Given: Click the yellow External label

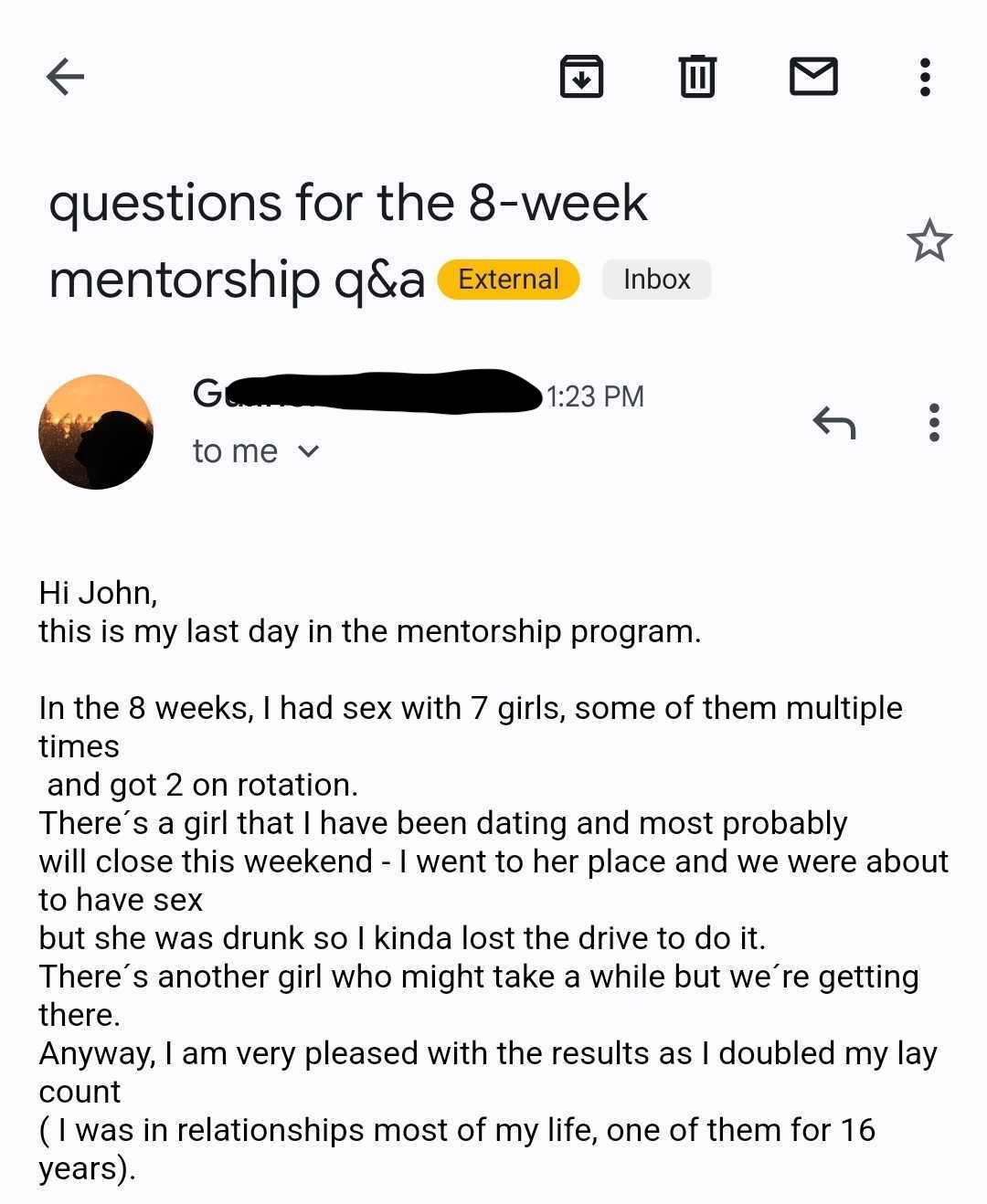Looking at the screenshot, I should click(x=508, y=280).
